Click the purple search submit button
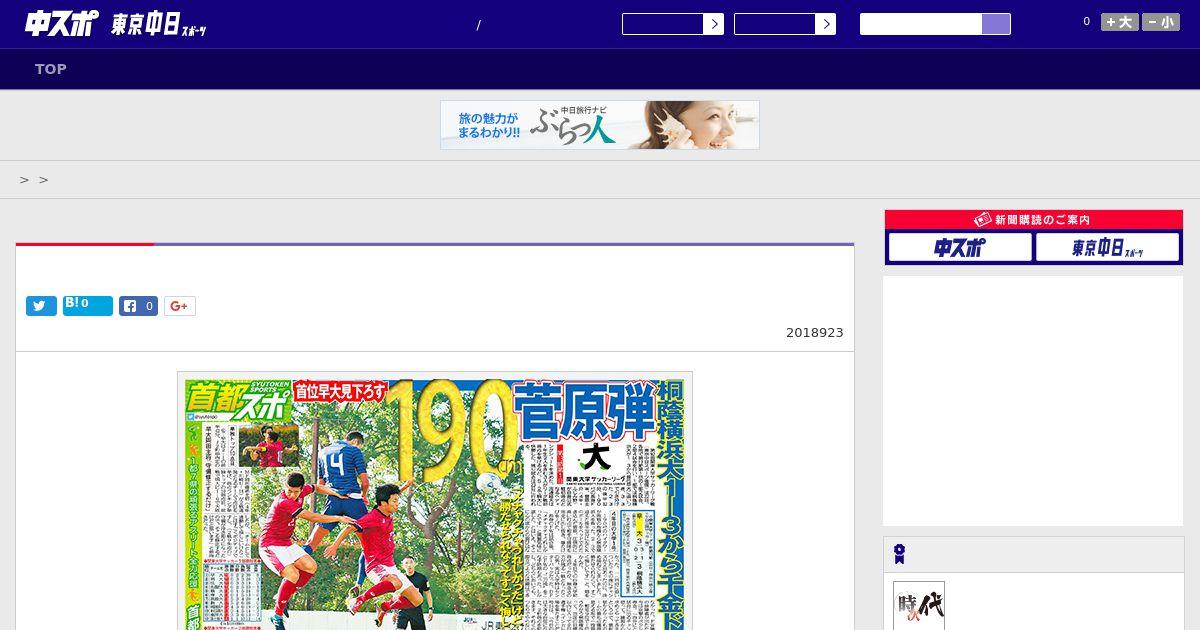The width and height of the screenshot is (1200, 630). coord(996,24)
